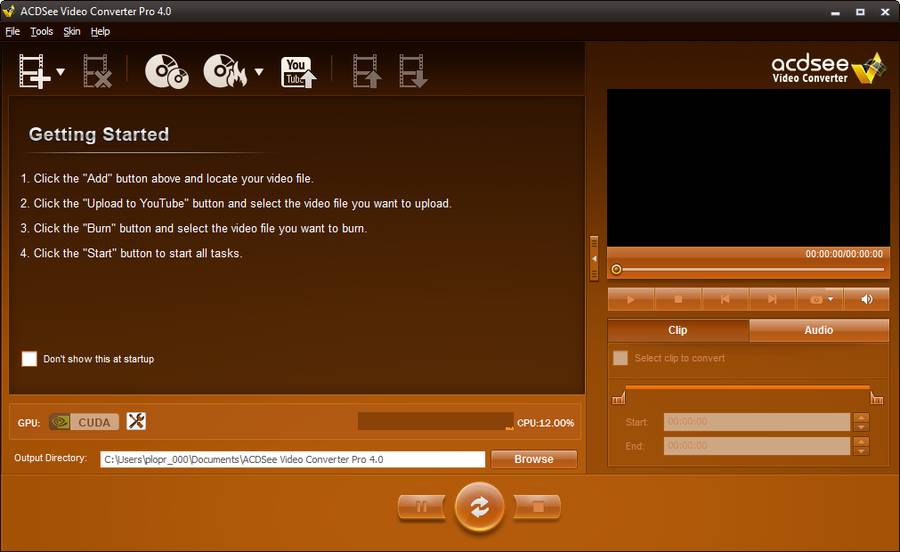900x552 pixels.
Task: Click the preview Stop button
Action: (678, 300)
